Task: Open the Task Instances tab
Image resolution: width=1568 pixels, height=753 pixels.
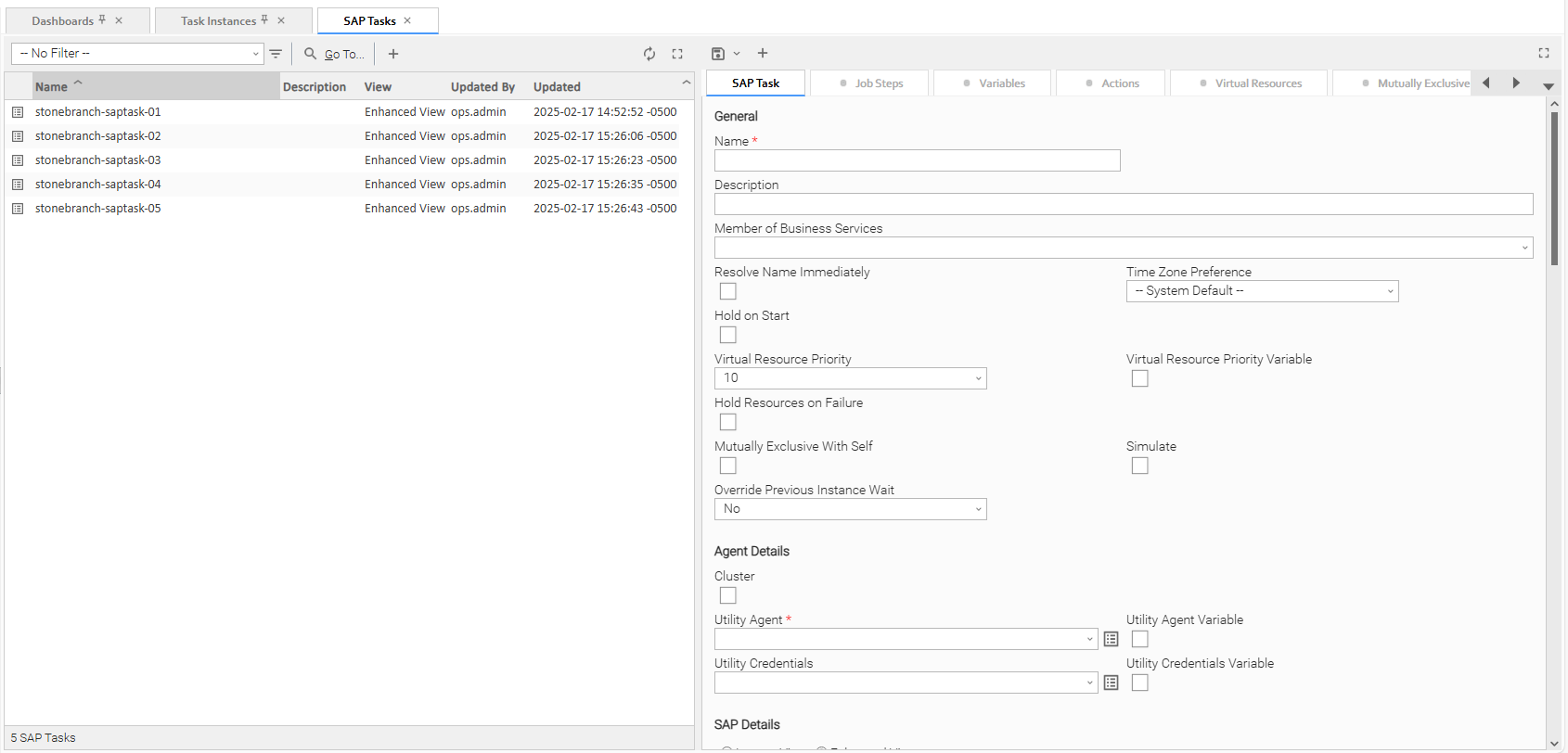Action: pos(218,20)
